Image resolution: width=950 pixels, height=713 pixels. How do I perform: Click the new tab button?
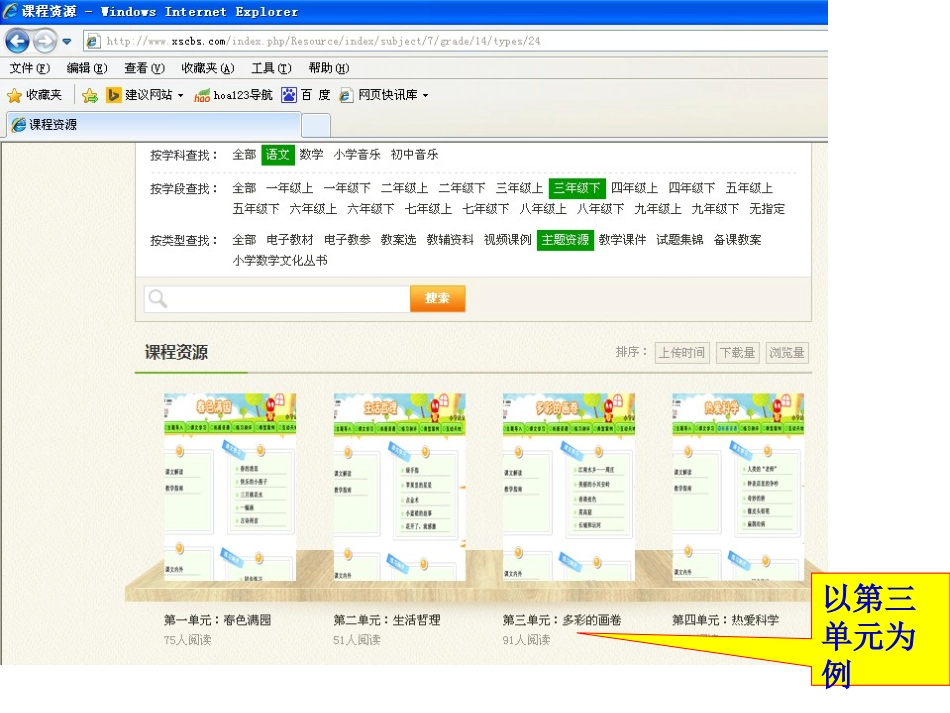[316, 125]
